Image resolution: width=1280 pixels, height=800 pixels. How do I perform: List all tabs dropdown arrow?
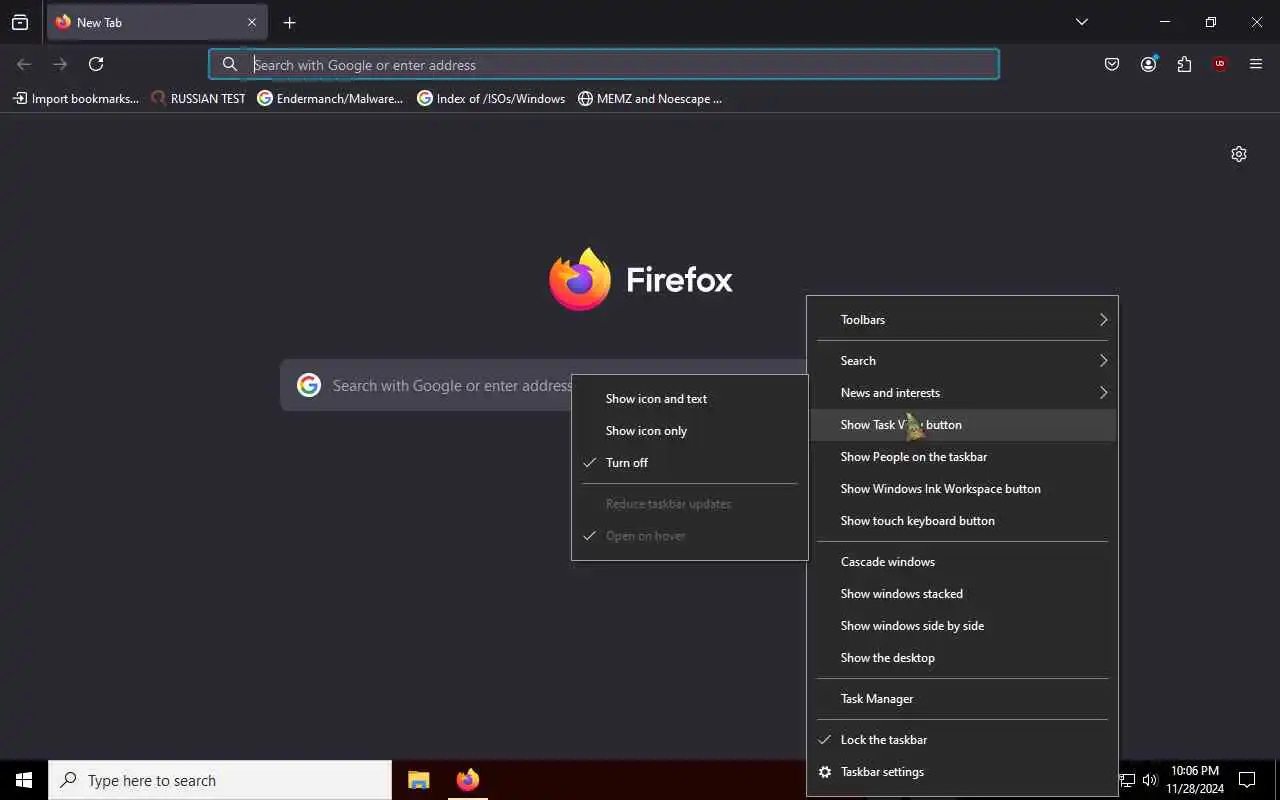1081,22
